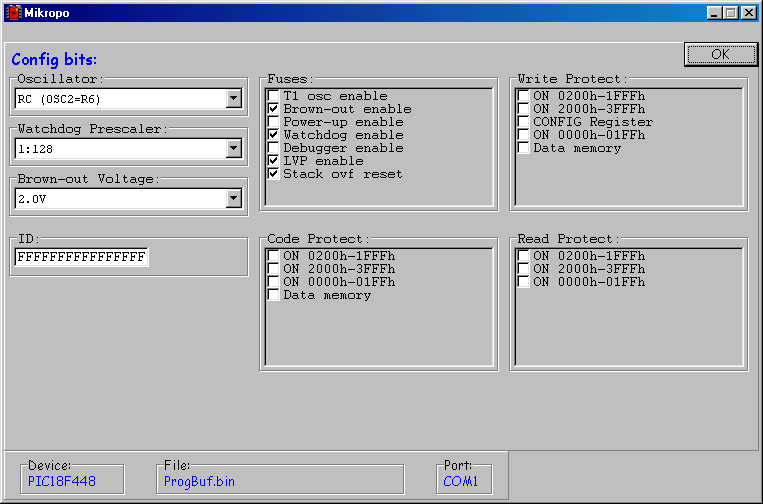The height and width of the screenshot is (504, 763).
Task: Enable Code Protect ON 0200h-1FFFh
Action: tap(273, 255)
